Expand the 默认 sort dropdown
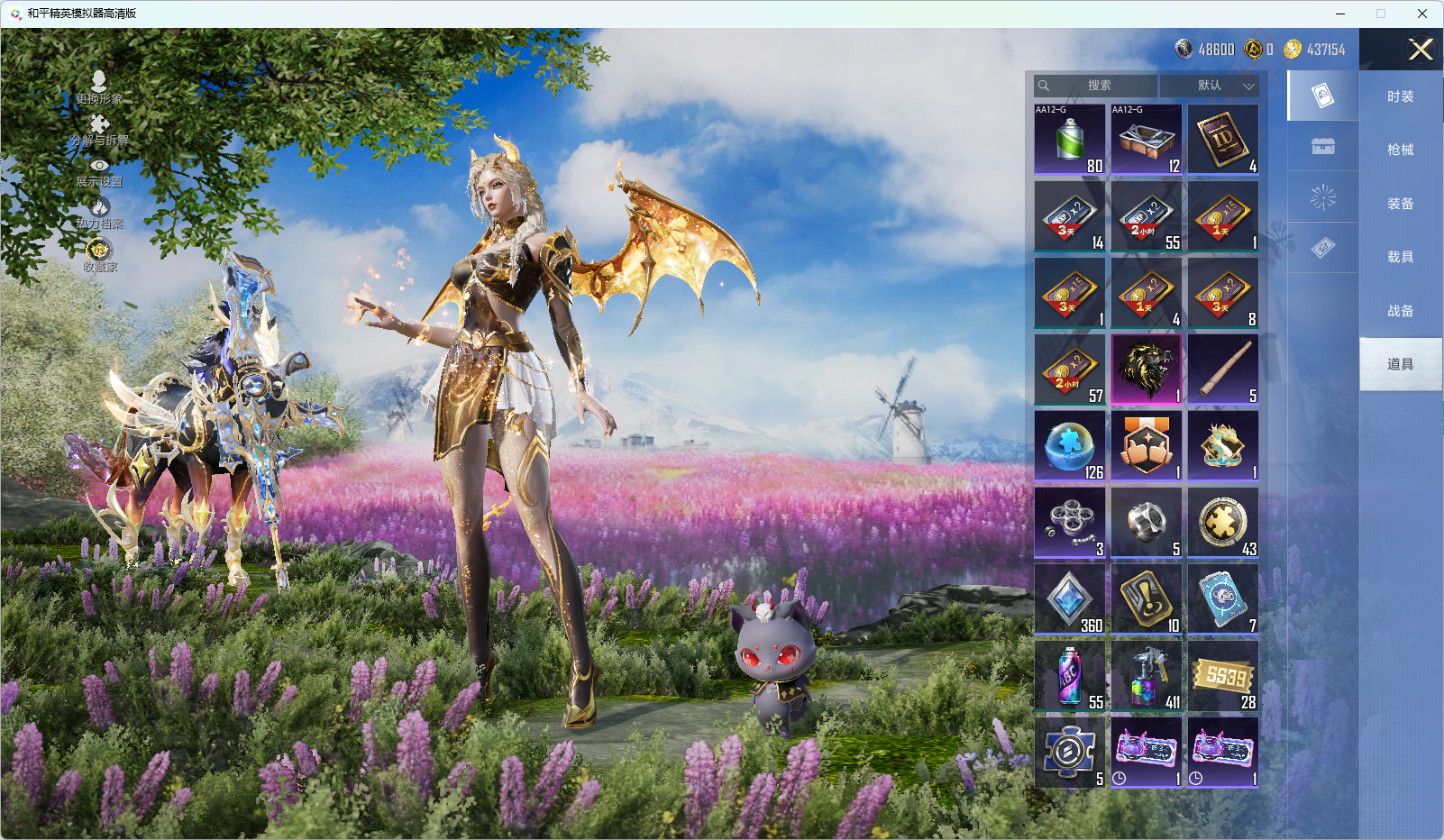Screen dimensions: 1444x840 1209,86
